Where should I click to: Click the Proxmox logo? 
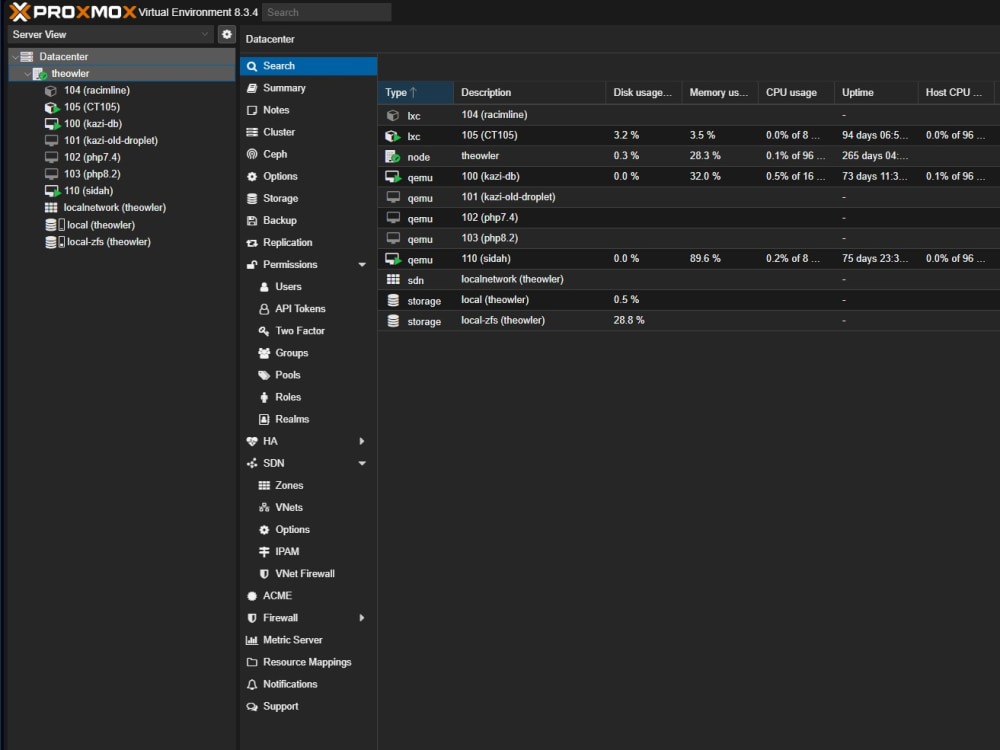(x=72, y=11)
